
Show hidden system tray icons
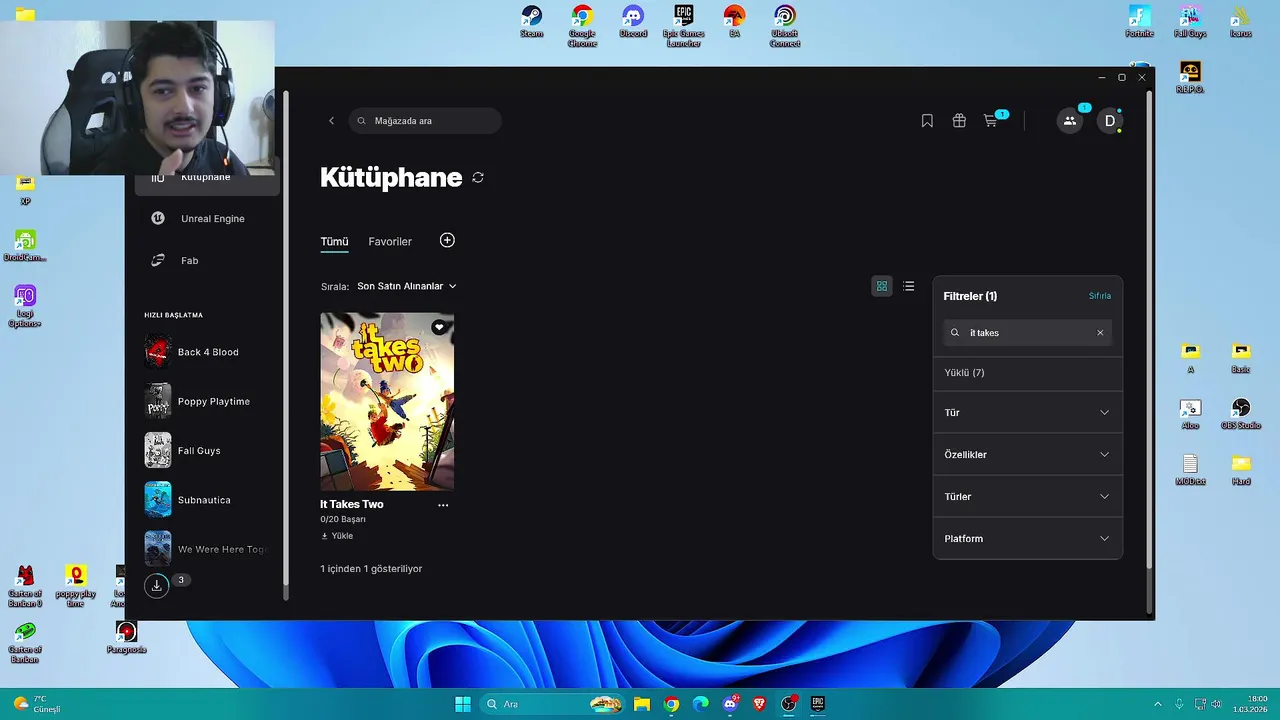(x=1158, y=704)
